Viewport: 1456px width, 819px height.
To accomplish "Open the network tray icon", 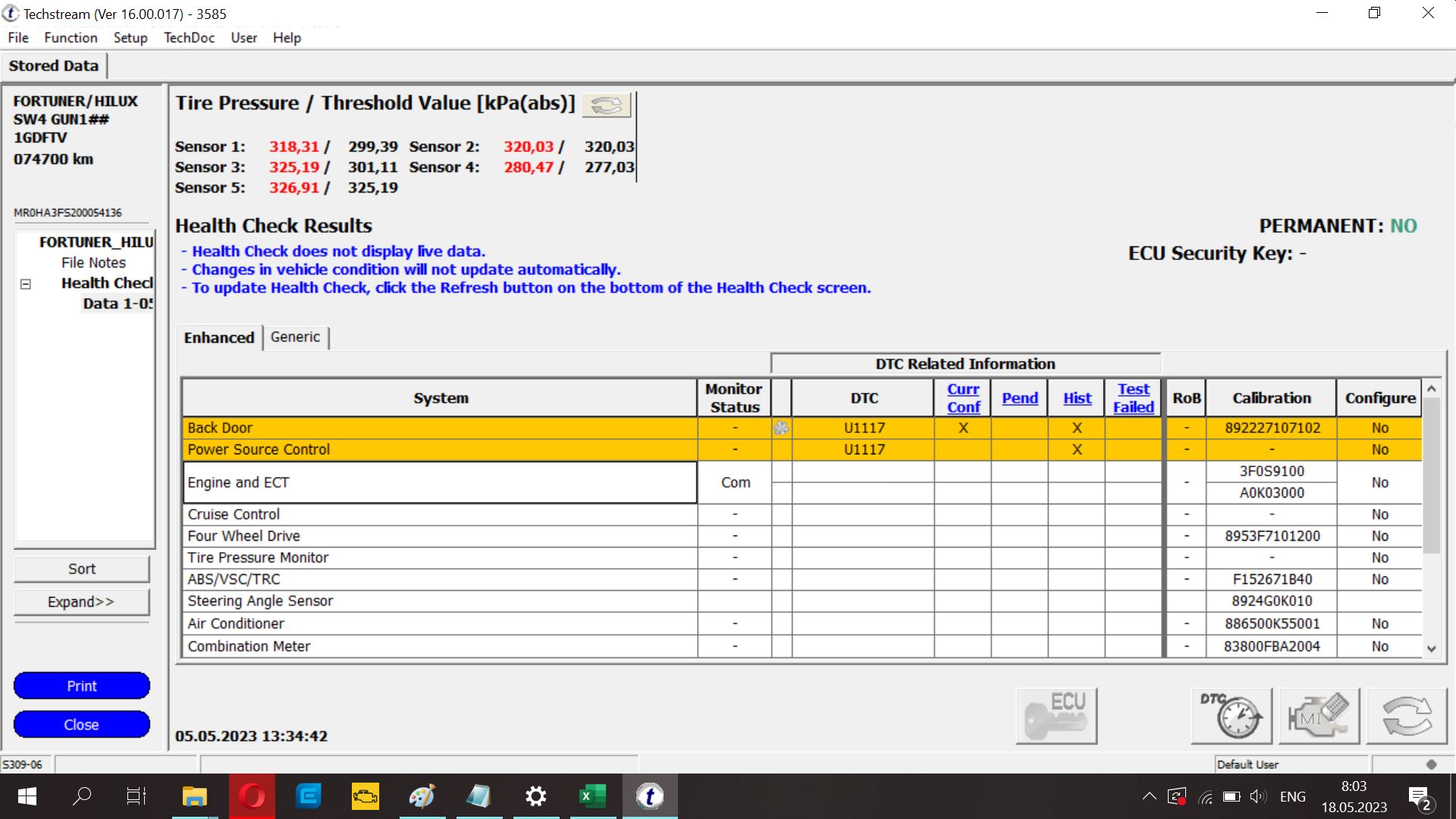I will tap(1205, 796).
